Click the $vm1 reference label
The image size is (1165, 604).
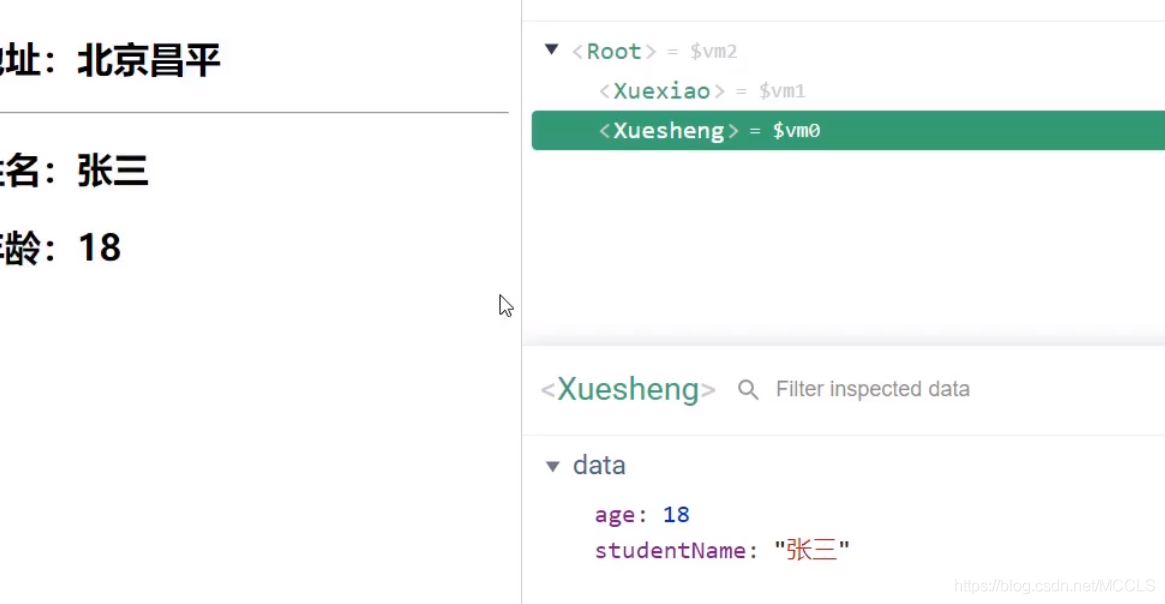pos(782,91)
